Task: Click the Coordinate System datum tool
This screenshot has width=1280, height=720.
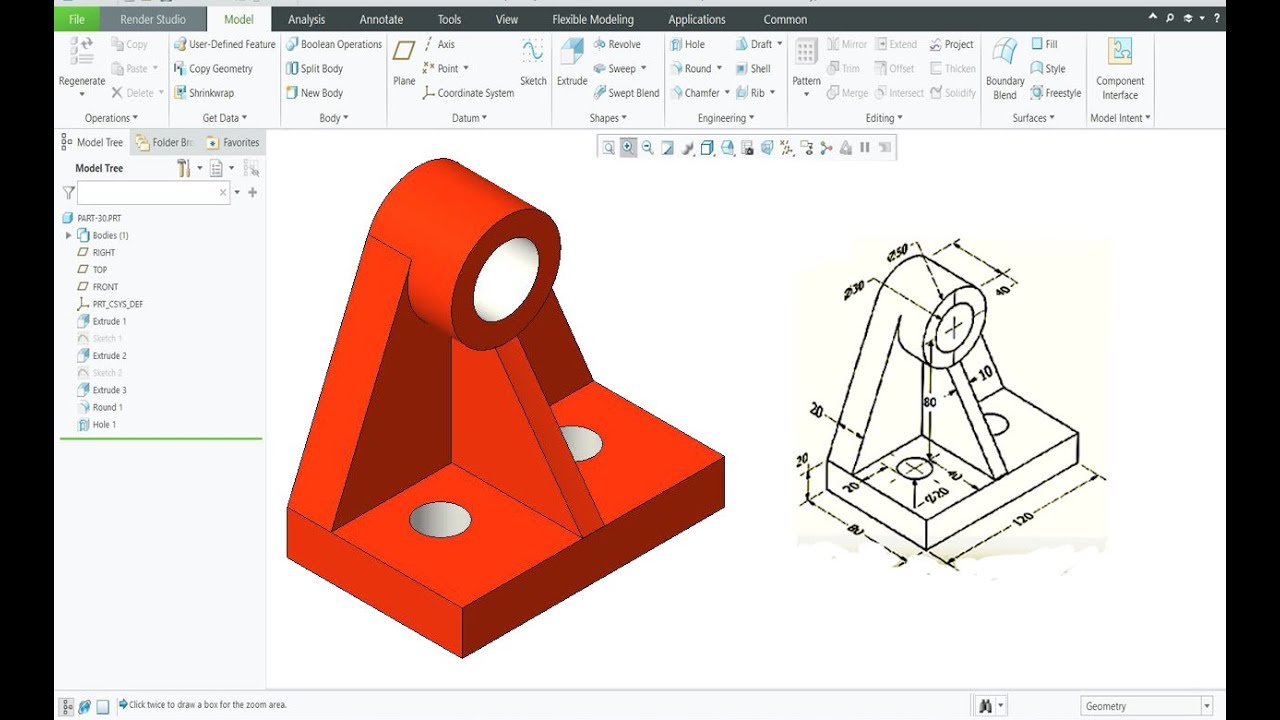Action: click(x=468, y=93)
